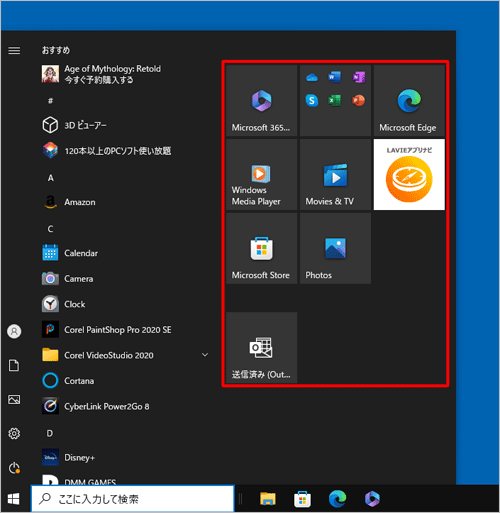The height and width of the screenshot is (513, 500).
Task: Open the 送信済み Outlook tile
Action: point(261,348)
